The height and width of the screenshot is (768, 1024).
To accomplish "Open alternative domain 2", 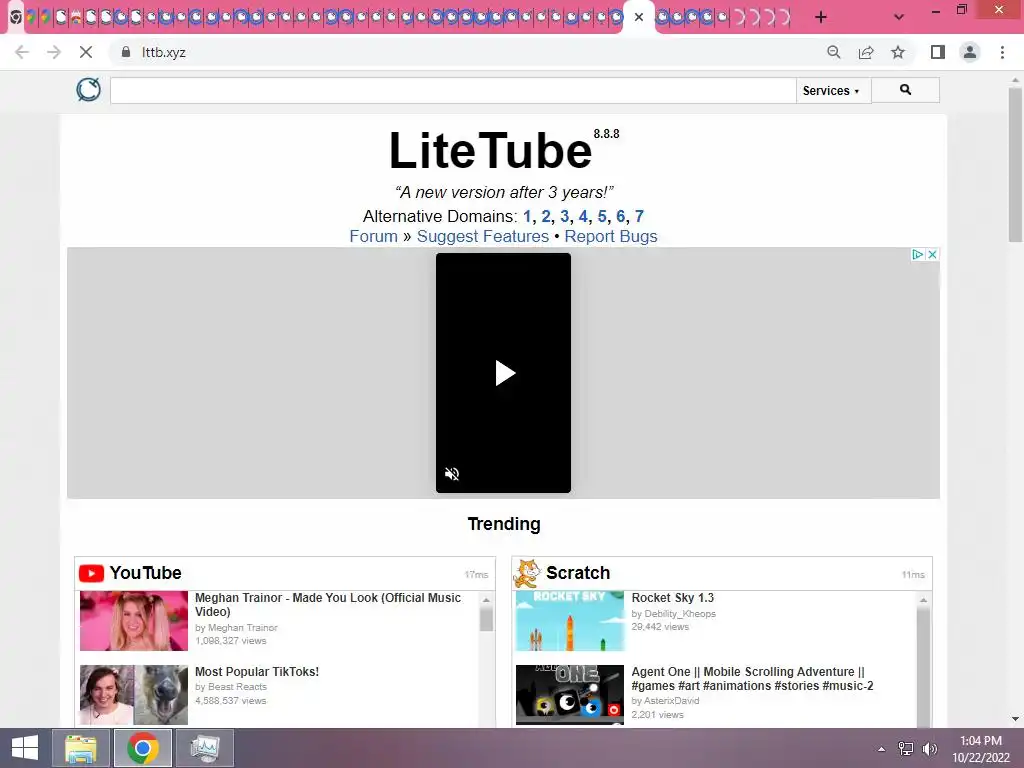I will coord(546,216).
